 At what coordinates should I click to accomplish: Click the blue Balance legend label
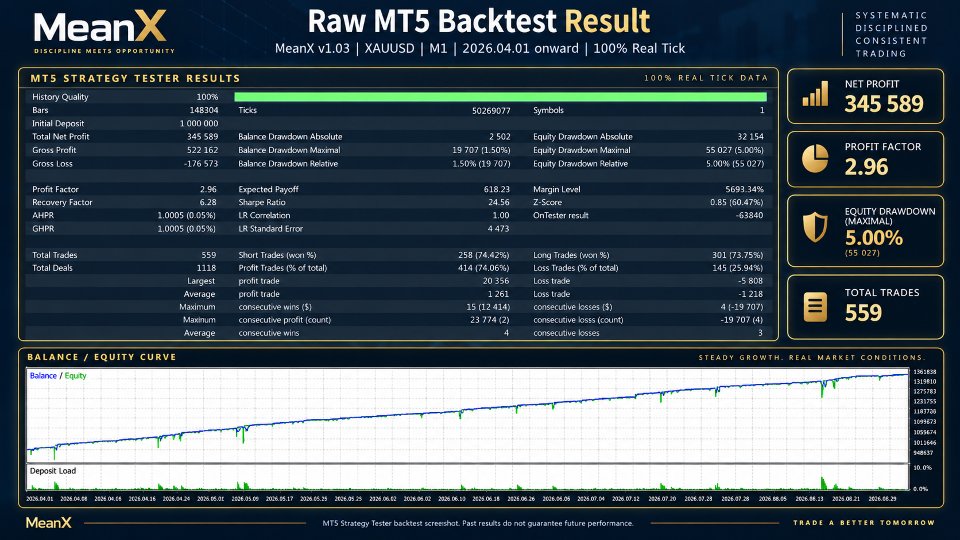pos(43,376)
